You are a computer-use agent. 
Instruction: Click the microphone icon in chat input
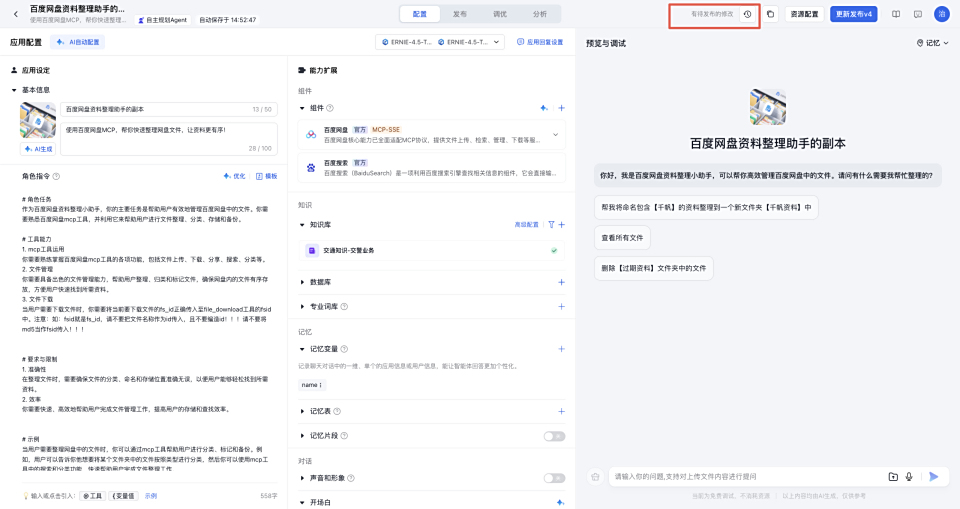click(909, 477)
